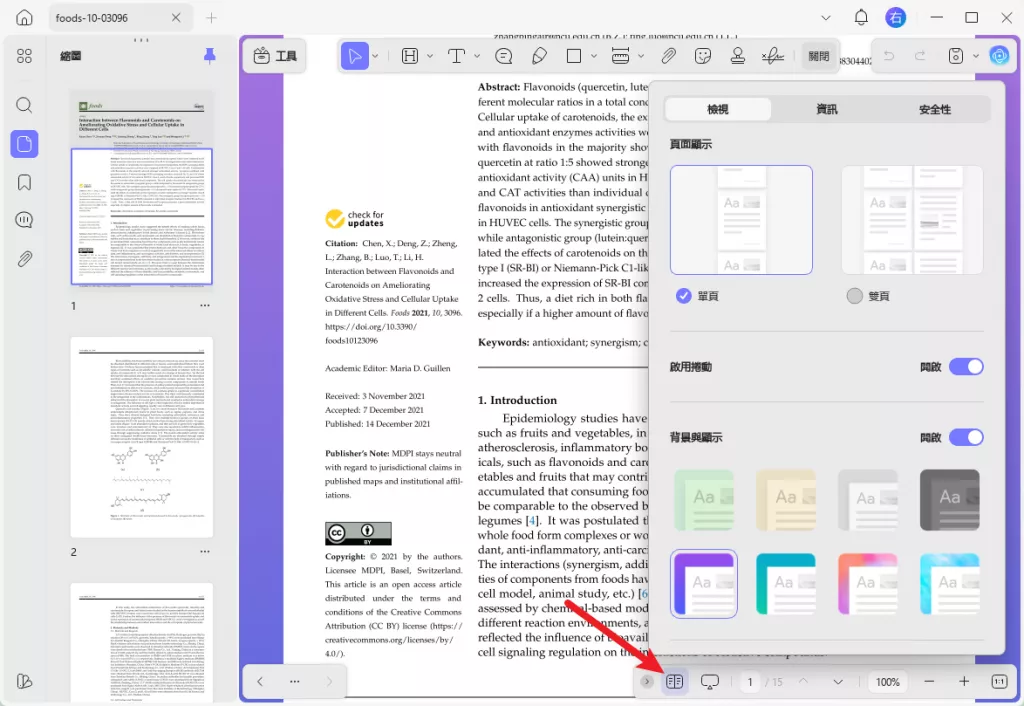The height and width of the screenshot is (706, 1024).
Task: Select the 單頁 single page radio option
Action: 684,296
